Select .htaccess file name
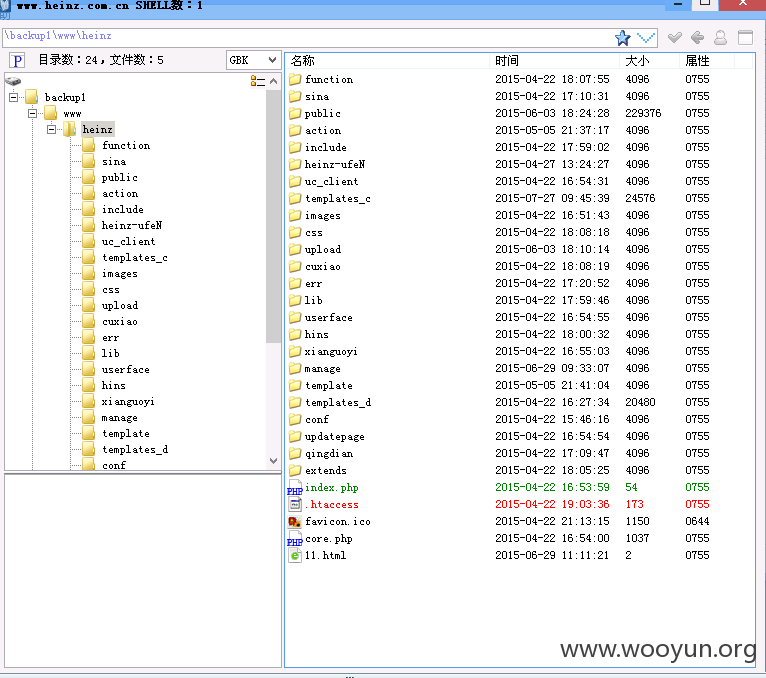The width and height of the screenshot is (766, 678). point(332,505)
